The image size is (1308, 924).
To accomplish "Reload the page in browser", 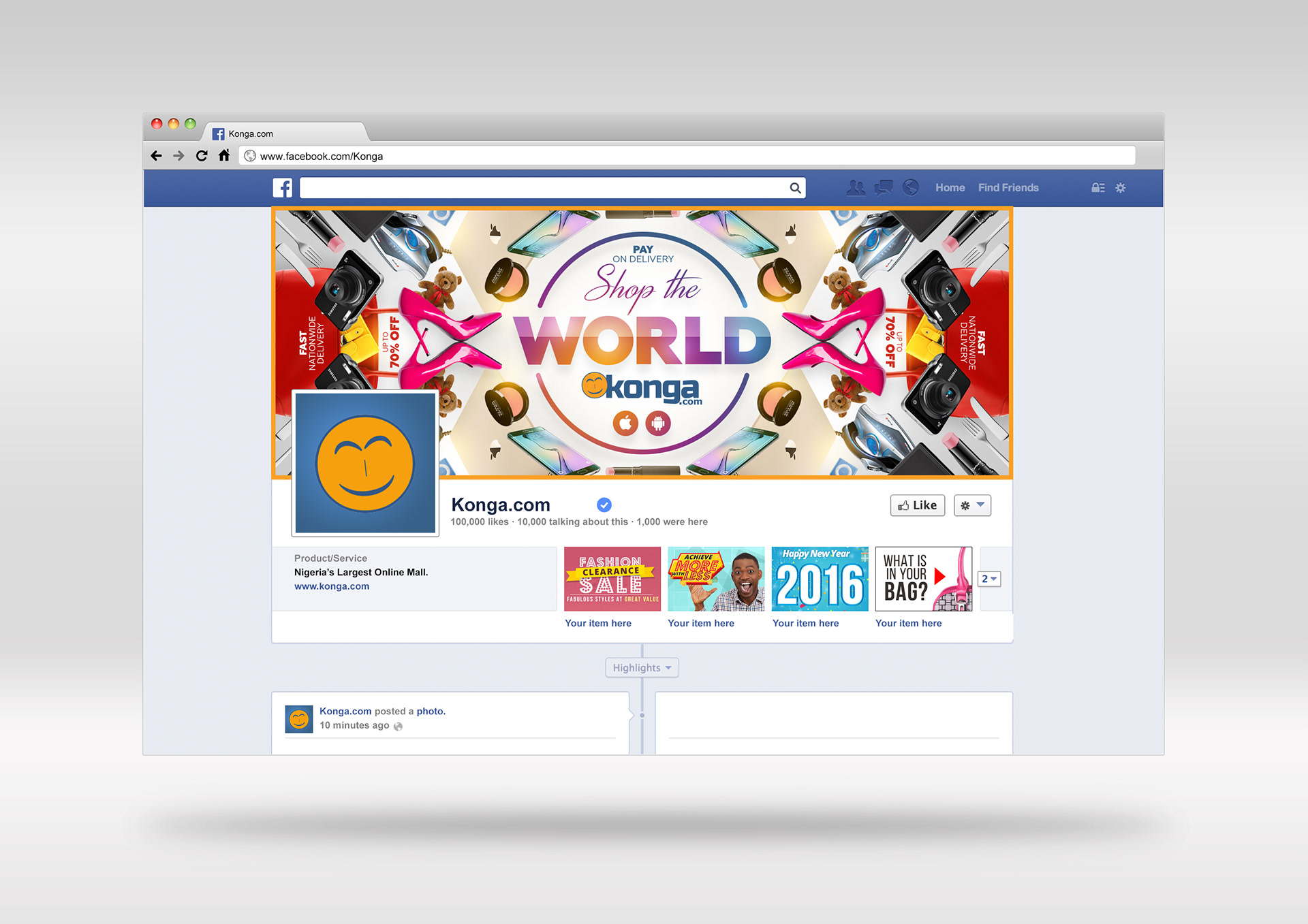I will click(202, 156).
